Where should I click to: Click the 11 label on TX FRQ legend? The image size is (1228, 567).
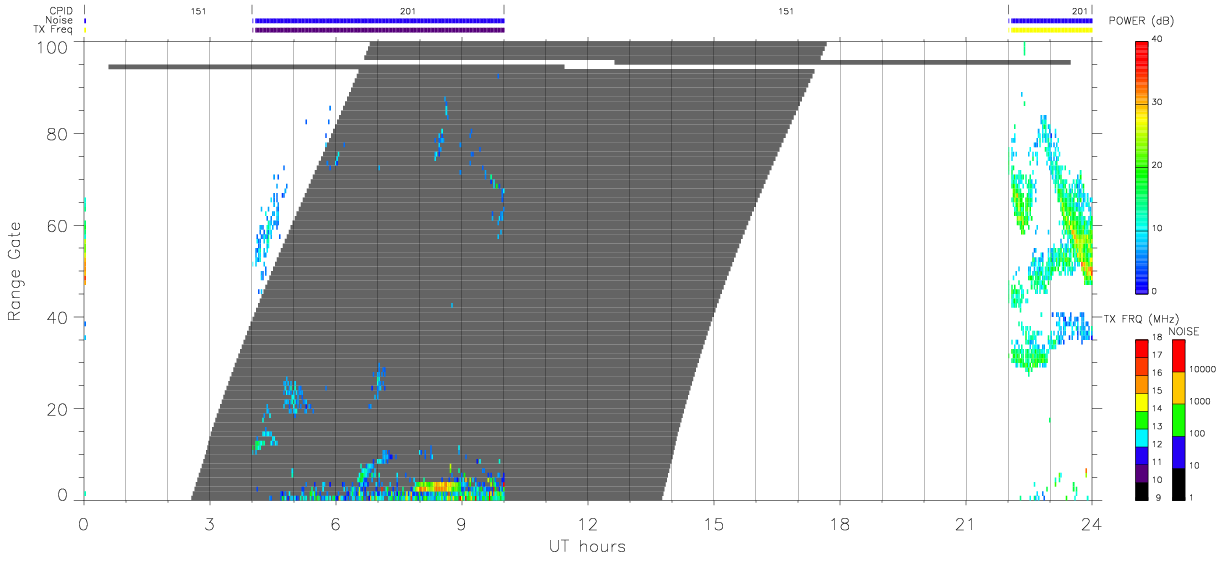(x=1157, y=462)
